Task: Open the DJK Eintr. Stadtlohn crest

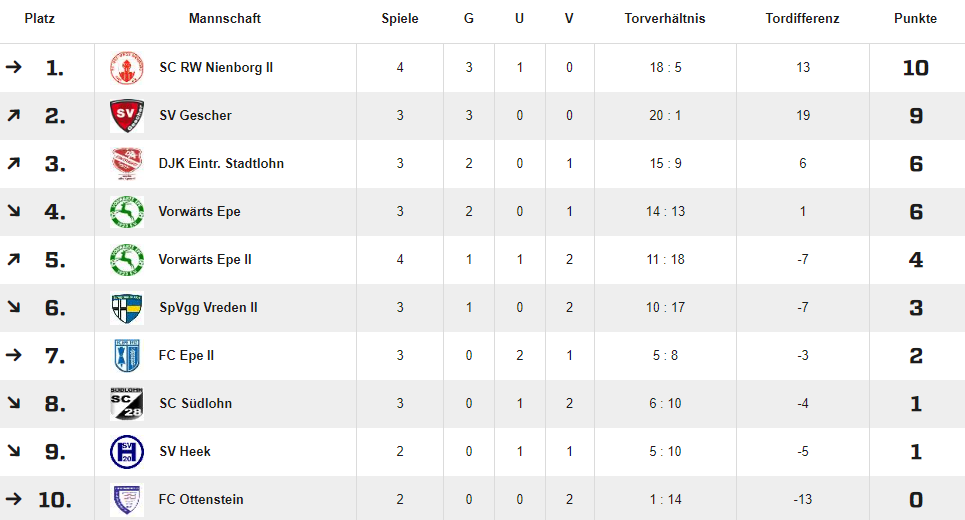Action: (127, 164)
